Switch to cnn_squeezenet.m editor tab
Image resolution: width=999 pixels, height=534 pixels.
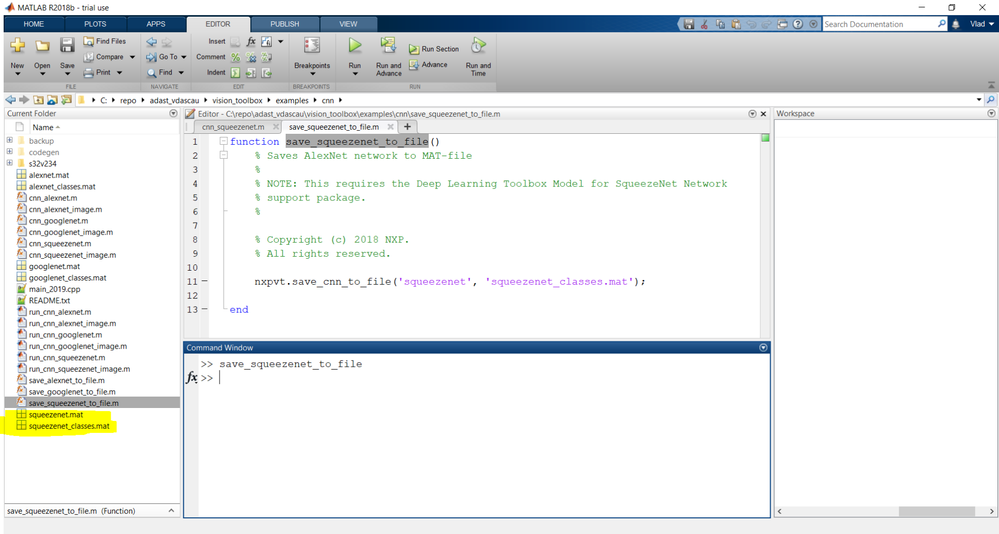(233, 127)
